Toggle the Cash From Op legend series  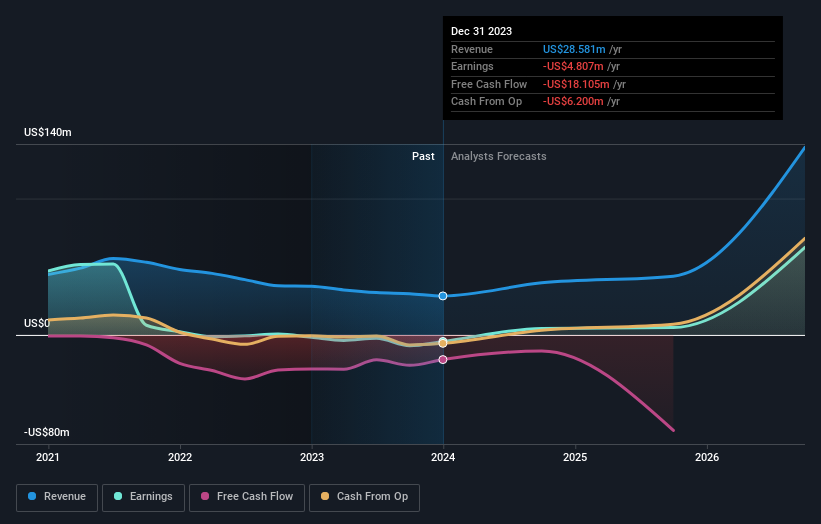click(x=364, y=497)
